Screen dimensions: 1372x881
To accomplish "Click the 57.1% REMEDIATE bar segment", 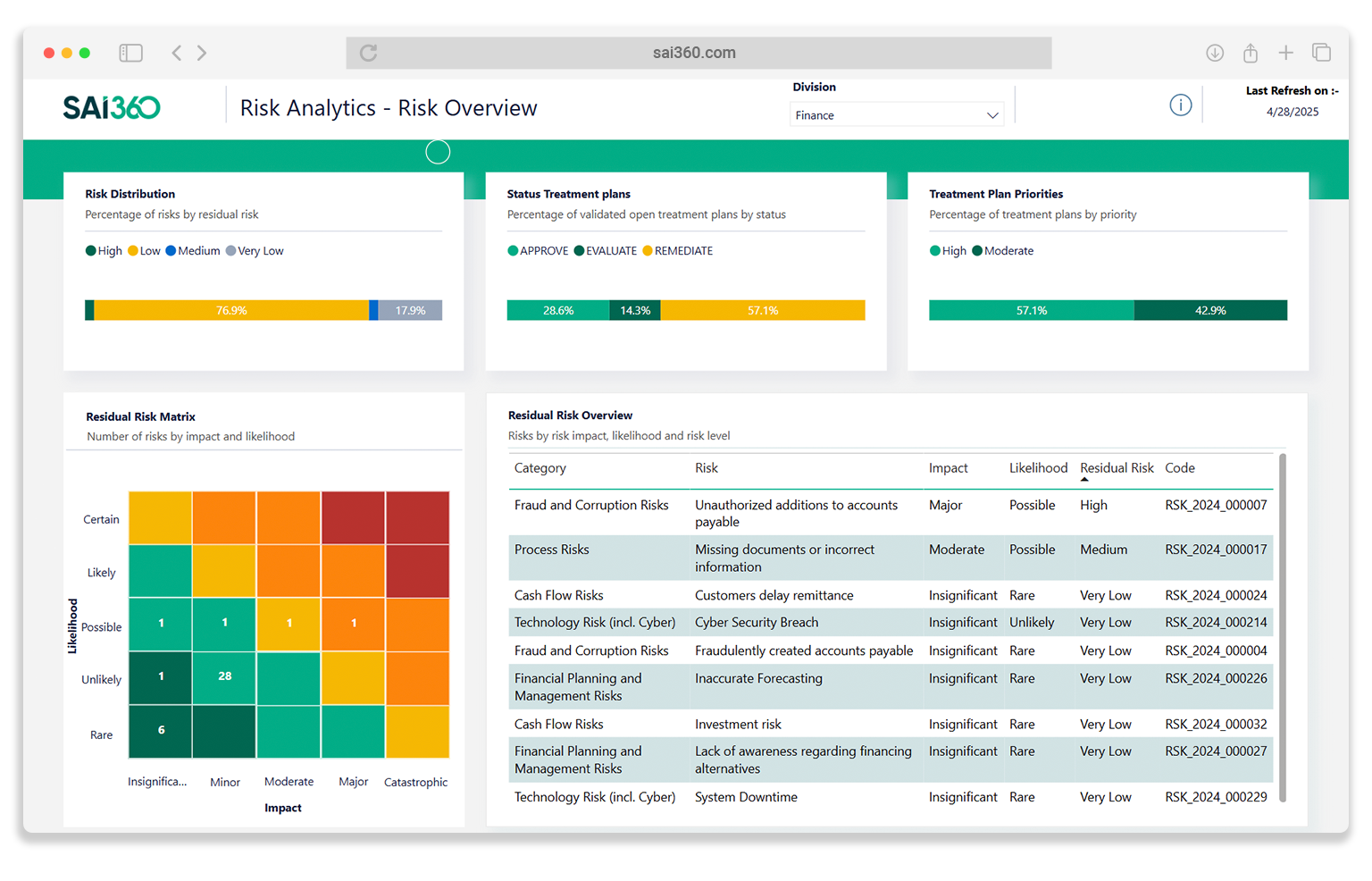I will [x=764, y=310].
